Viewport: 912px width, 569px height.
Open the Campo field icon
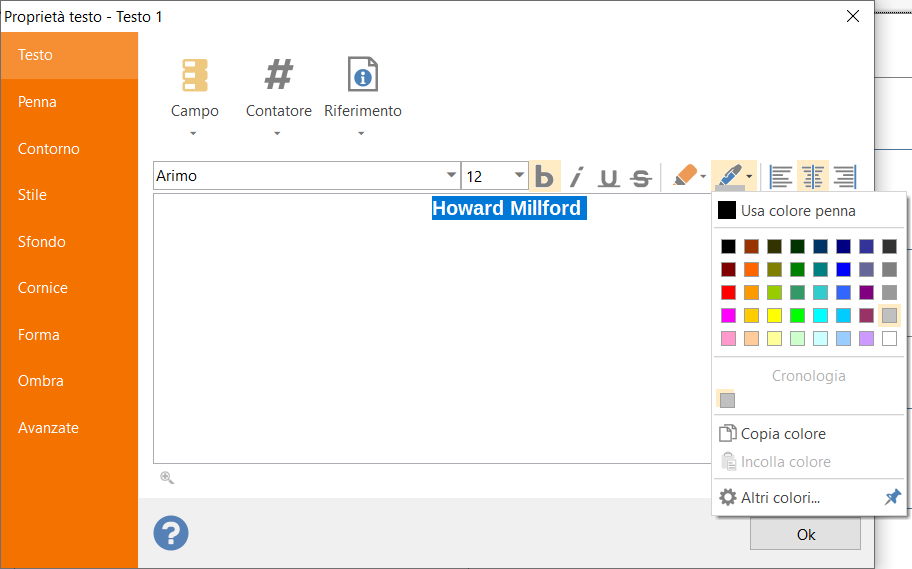tap(195, 75)
